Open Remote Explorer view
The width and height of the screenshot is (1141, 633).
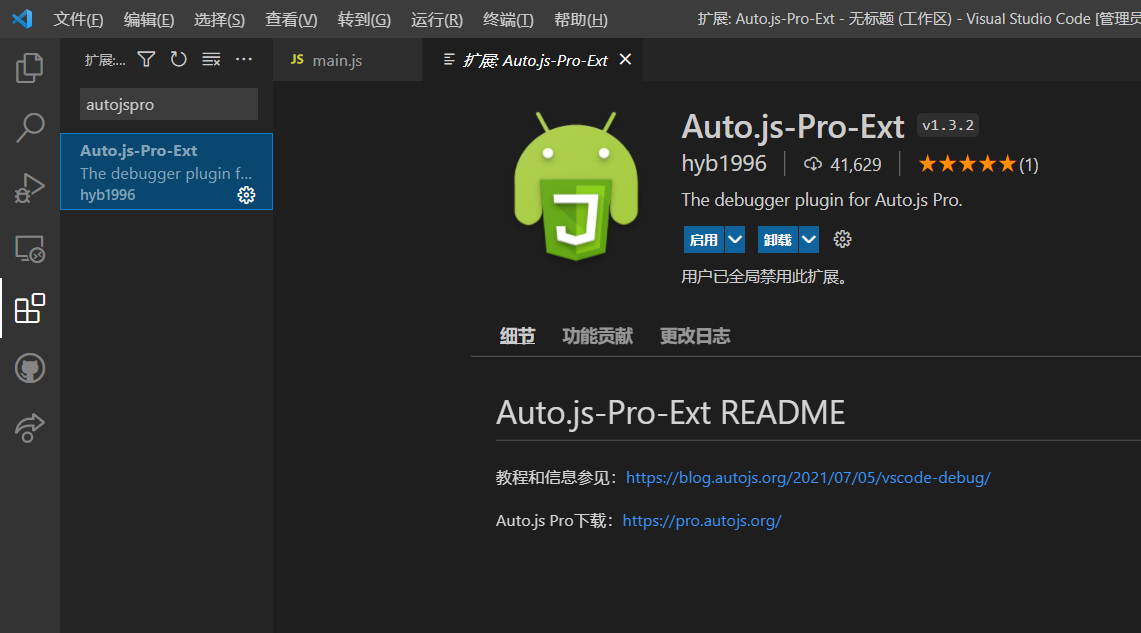point(30,249)
